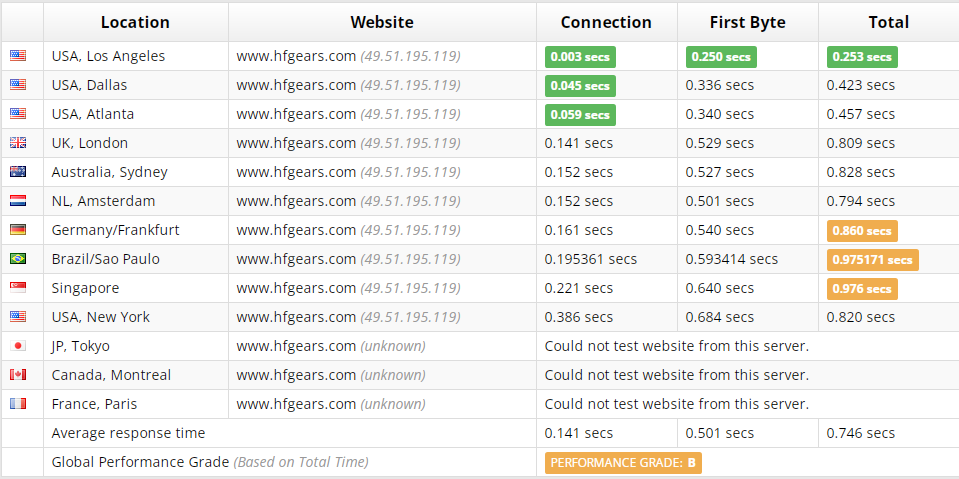Click the Connection column header
This screenshot has height=479, width=959.
pyautogui.click(x=606, y=22)
